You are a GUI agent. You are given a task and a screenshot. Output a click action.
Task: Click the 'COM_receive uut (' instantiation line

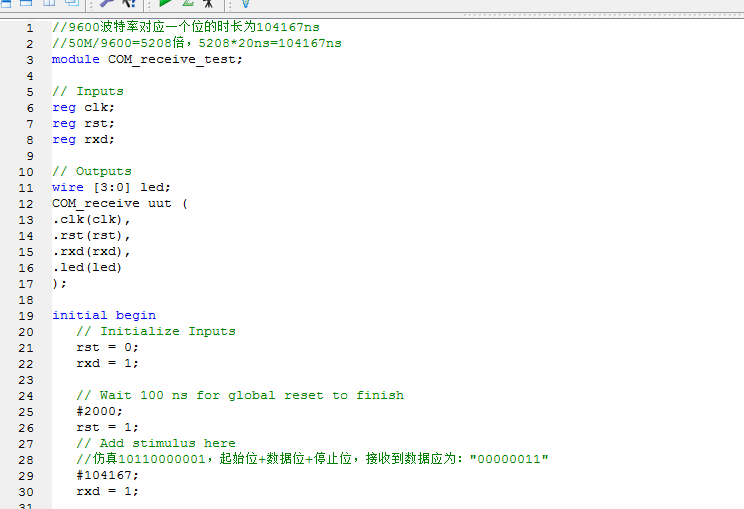coord(120,204)
